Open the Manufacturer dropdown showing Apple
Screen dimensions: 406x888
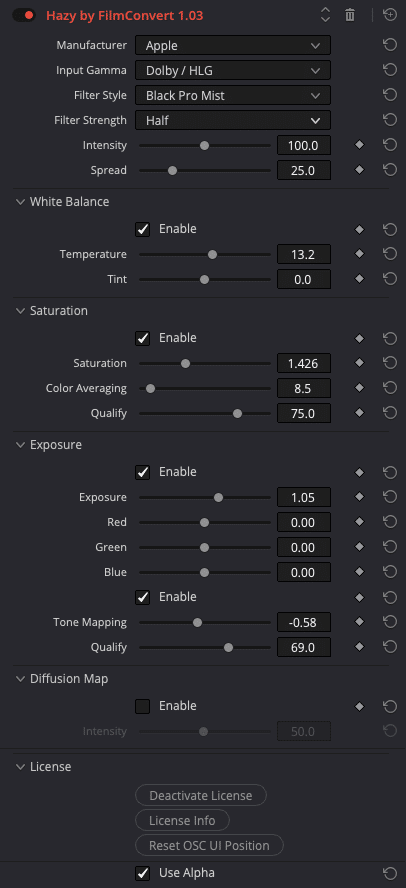tap(233, 46)
